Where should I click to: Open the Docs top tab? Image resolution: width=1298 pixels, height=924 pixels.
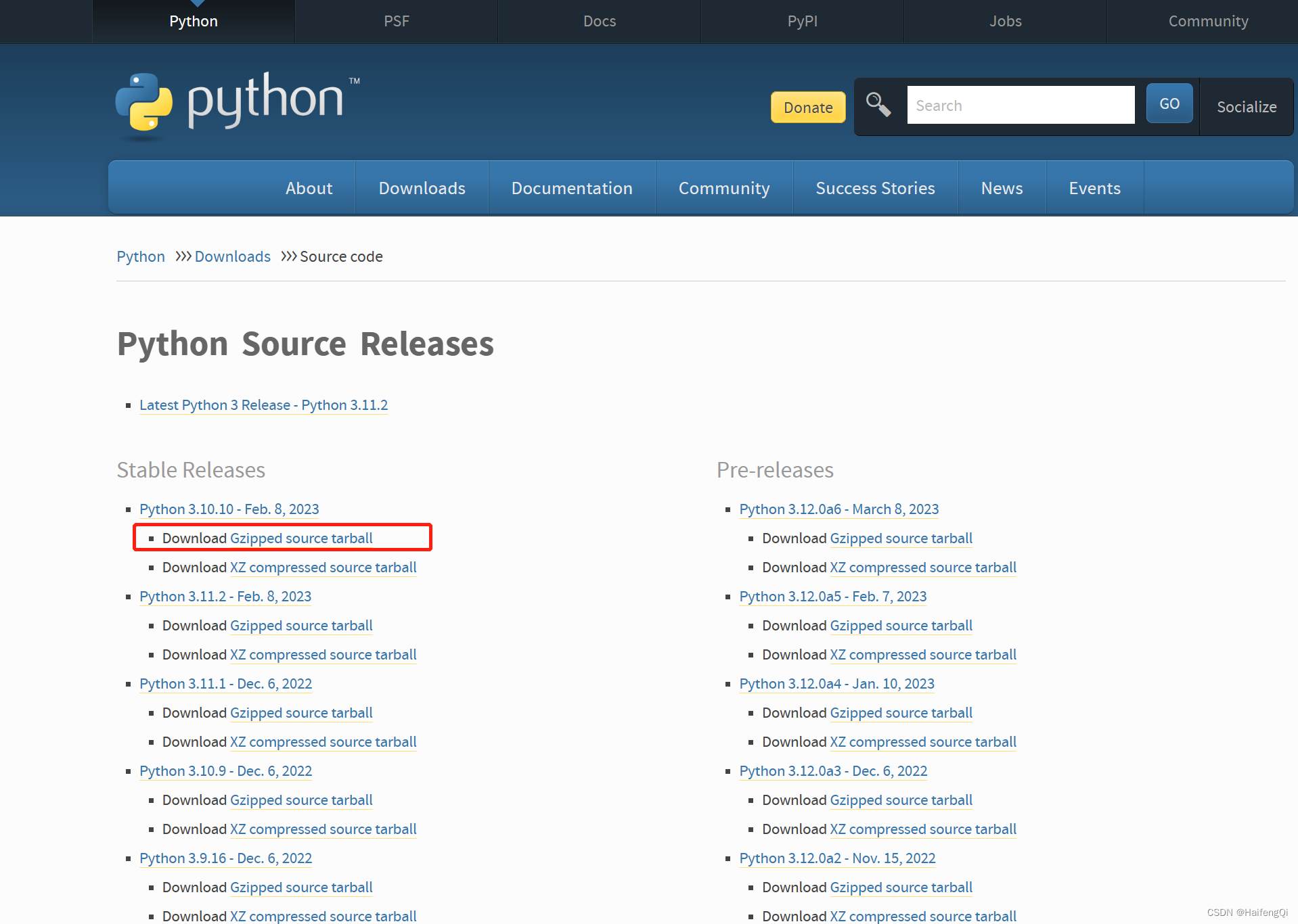(x=600, y=21)
